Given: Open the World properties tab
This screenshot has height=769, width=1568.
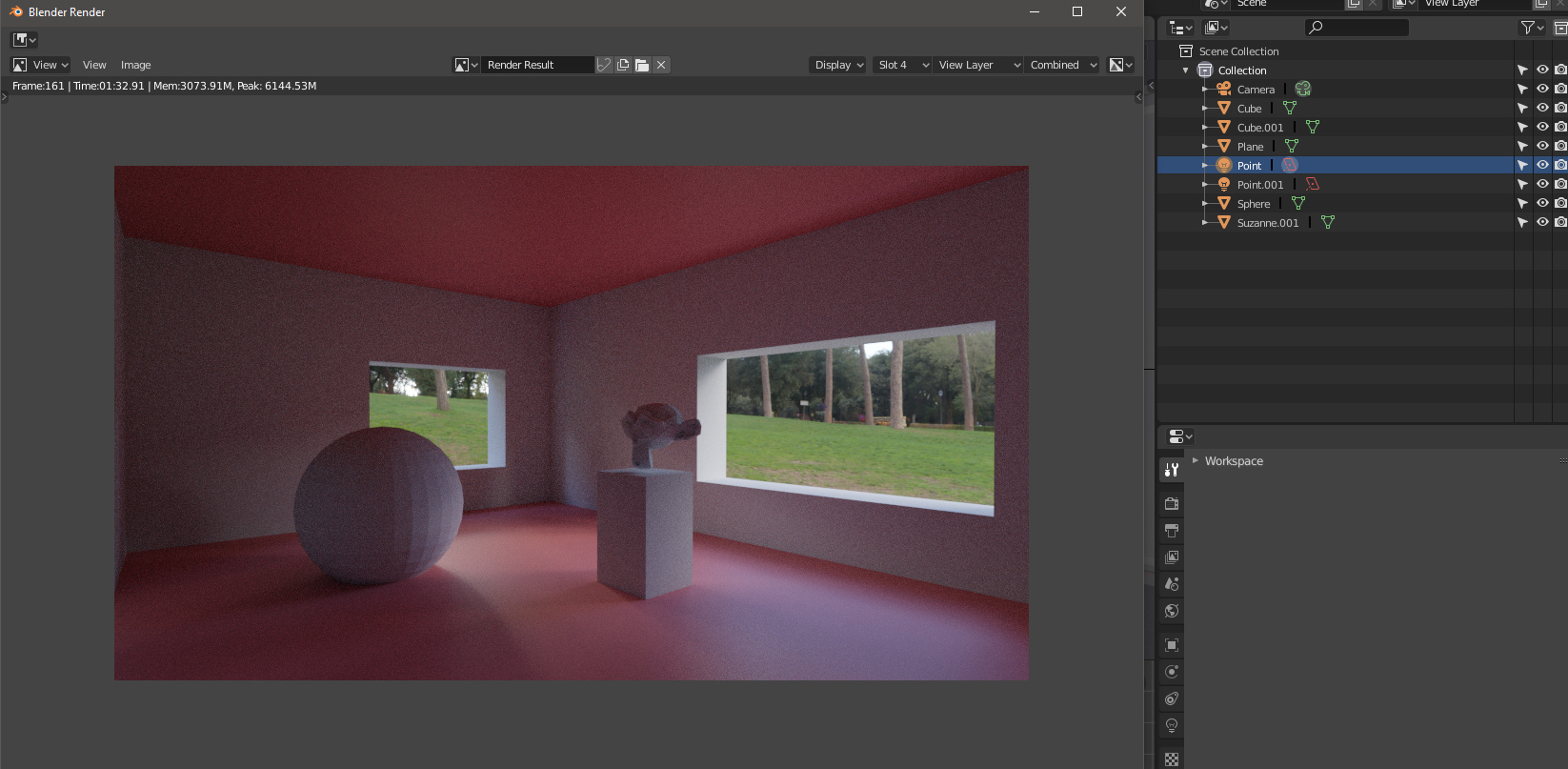Looking at the screenshot, I should (x=1172, y=611).
